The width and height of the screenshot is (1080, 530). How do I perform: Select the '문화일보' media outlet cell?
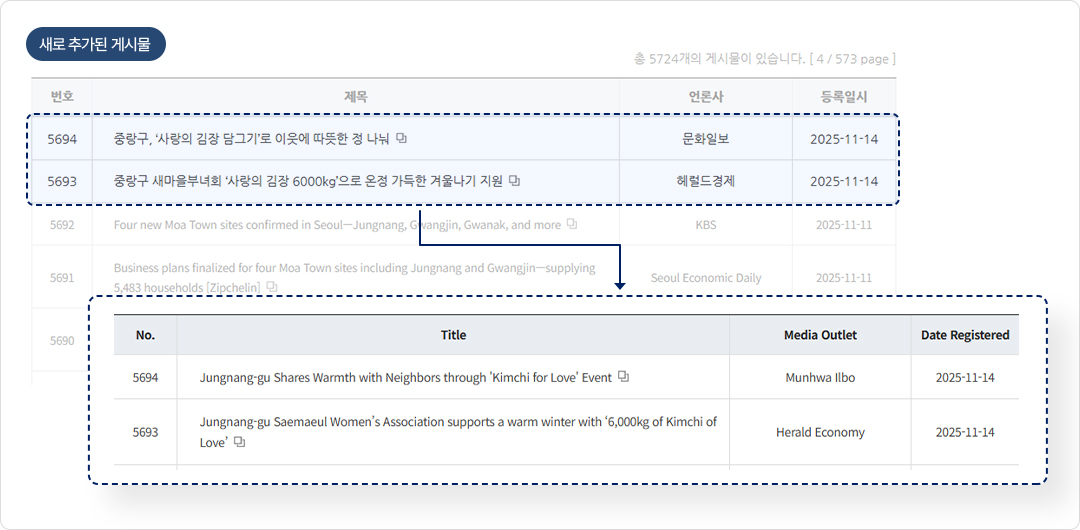pos(705,139)
